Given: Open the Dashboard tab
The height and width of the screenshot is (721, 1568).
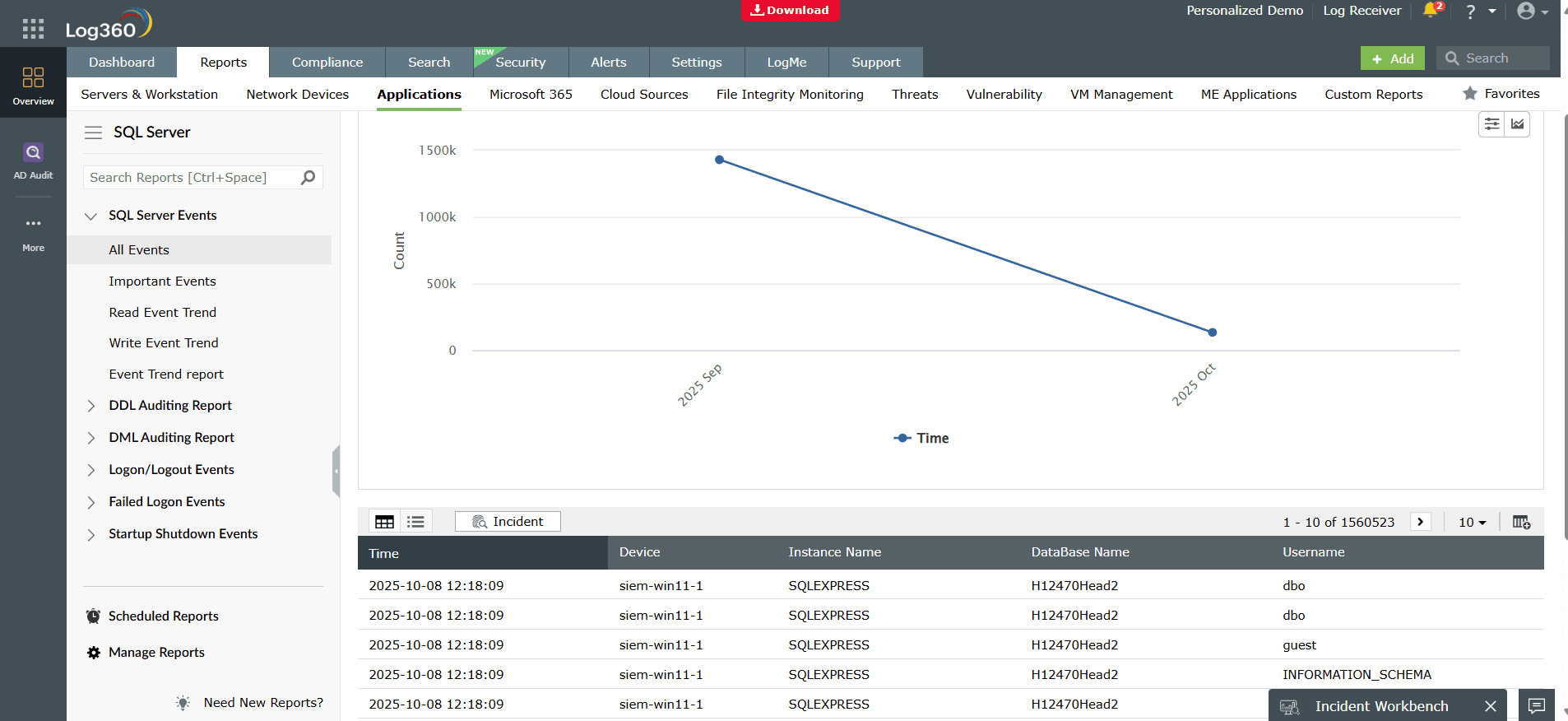Looking at the screenshot, I should [122, 62].
